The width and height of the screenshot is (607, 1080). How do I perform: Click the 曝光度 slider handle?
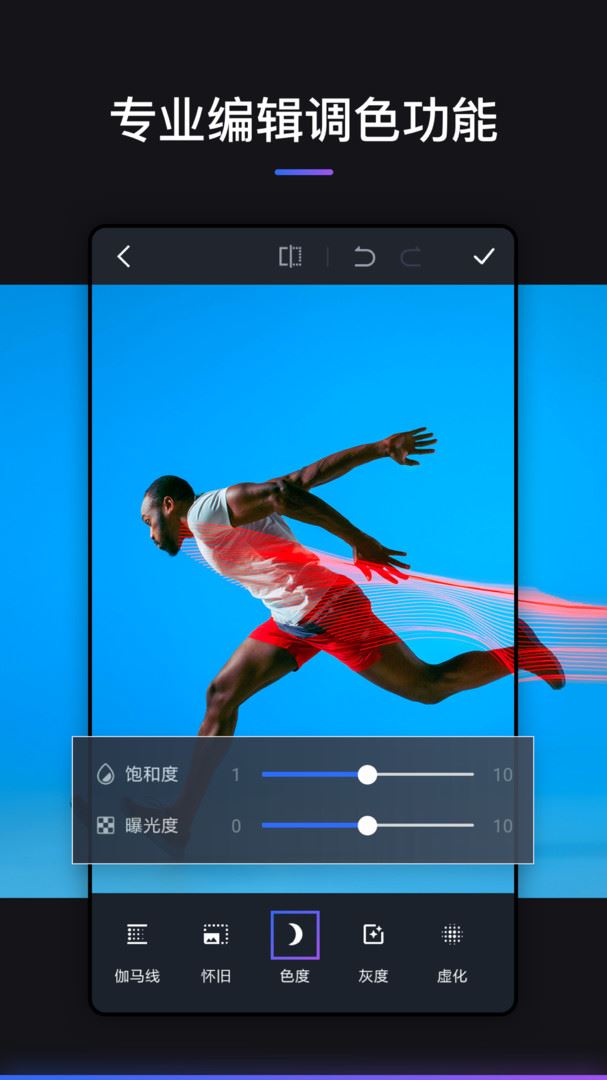pos(367,826)
